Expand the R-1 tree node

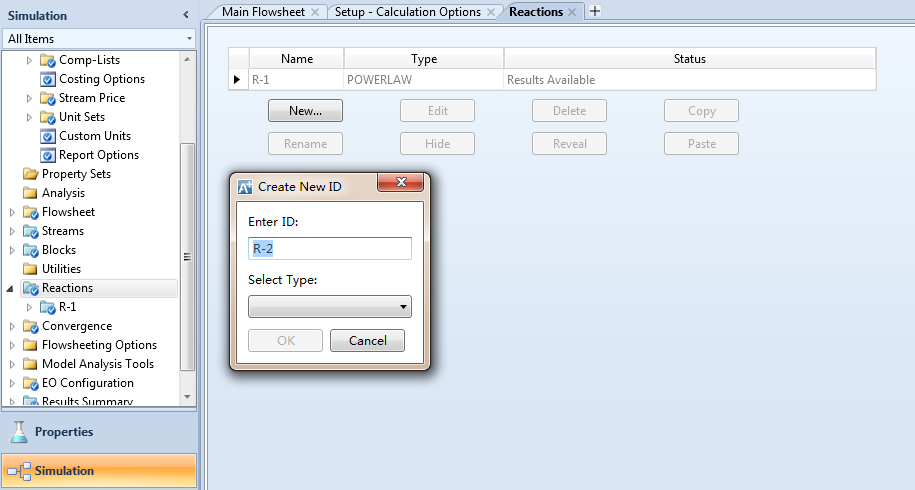tap(29, 307)
